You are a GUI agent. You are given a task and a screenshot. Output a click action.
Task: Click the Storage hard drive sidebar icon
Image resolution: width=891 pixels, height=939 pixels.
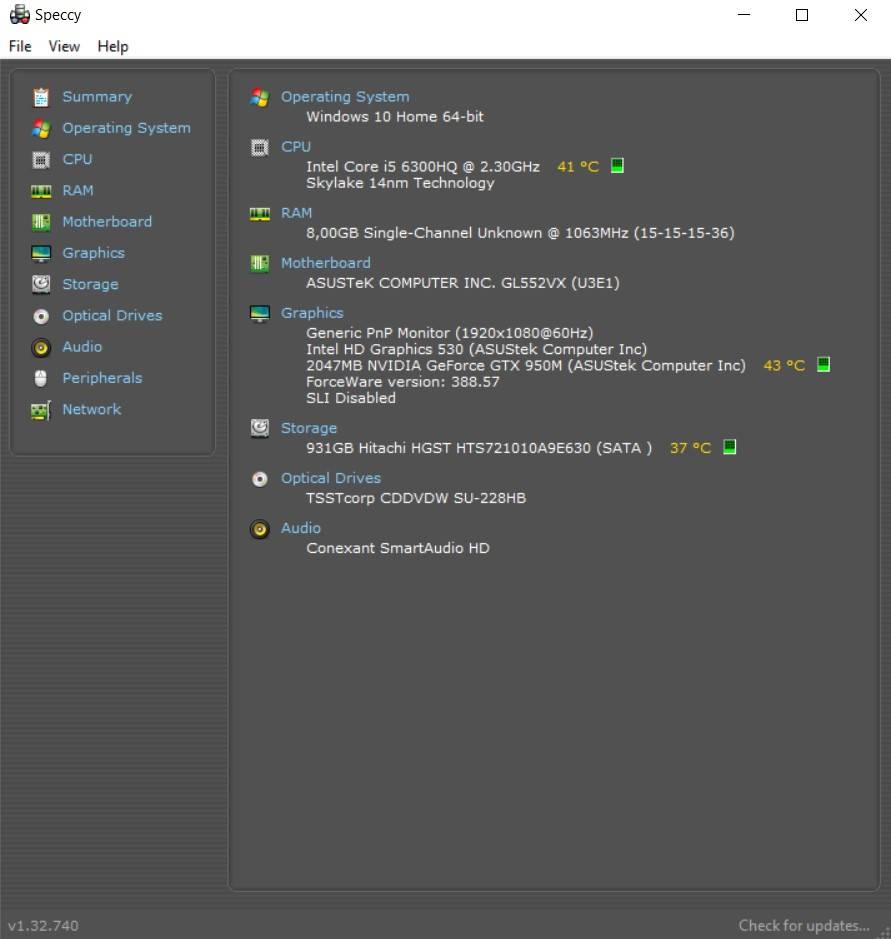[41, 284]
